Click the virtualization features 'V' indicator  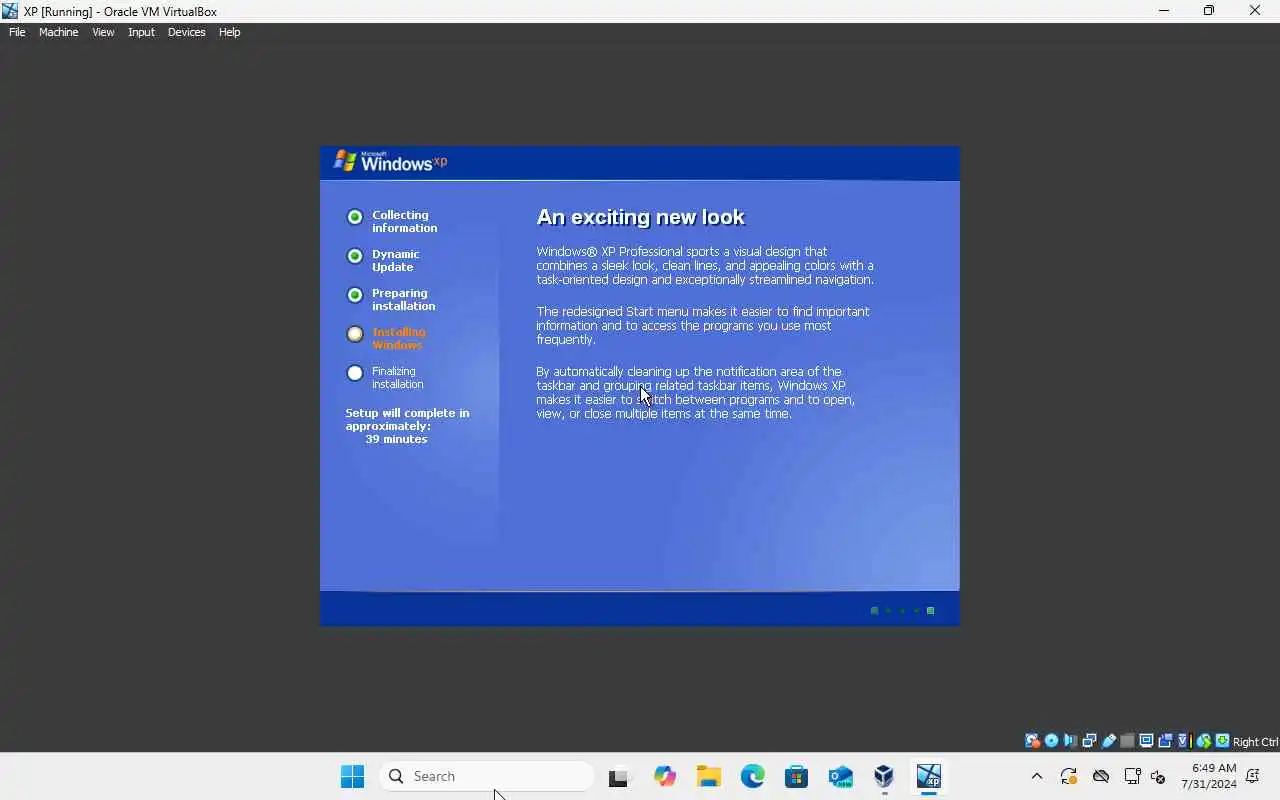1183,741
